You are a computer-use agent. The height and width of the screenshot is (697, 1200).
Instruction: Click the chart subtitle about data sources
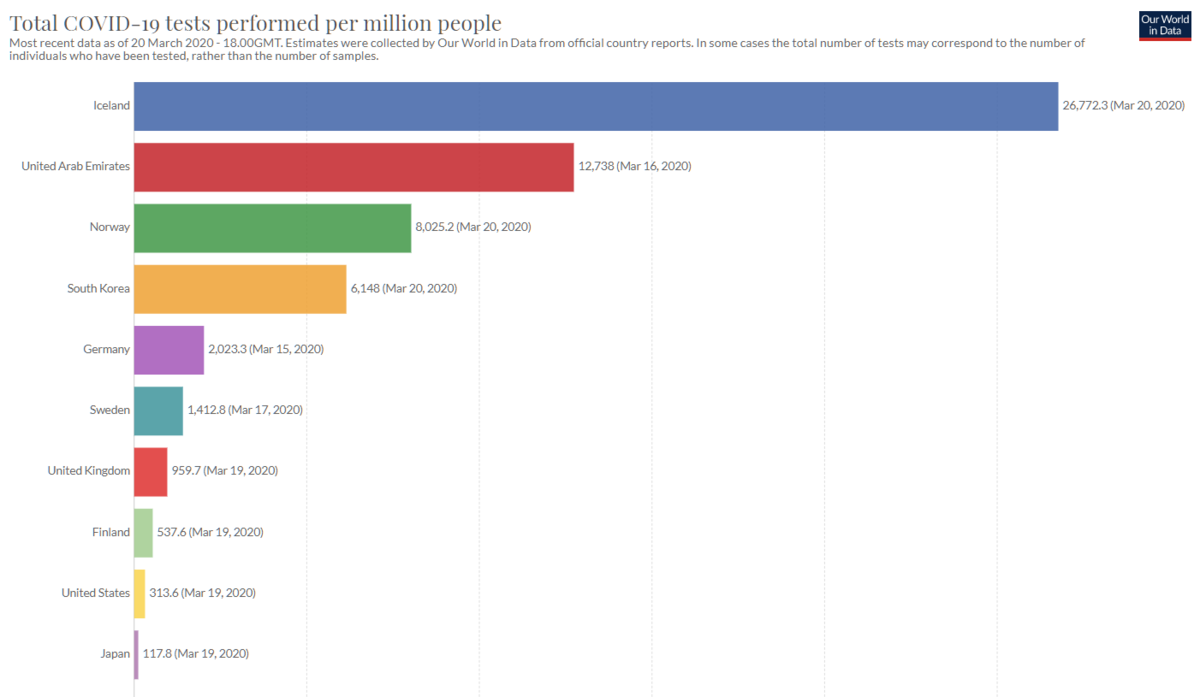[546, 49]
